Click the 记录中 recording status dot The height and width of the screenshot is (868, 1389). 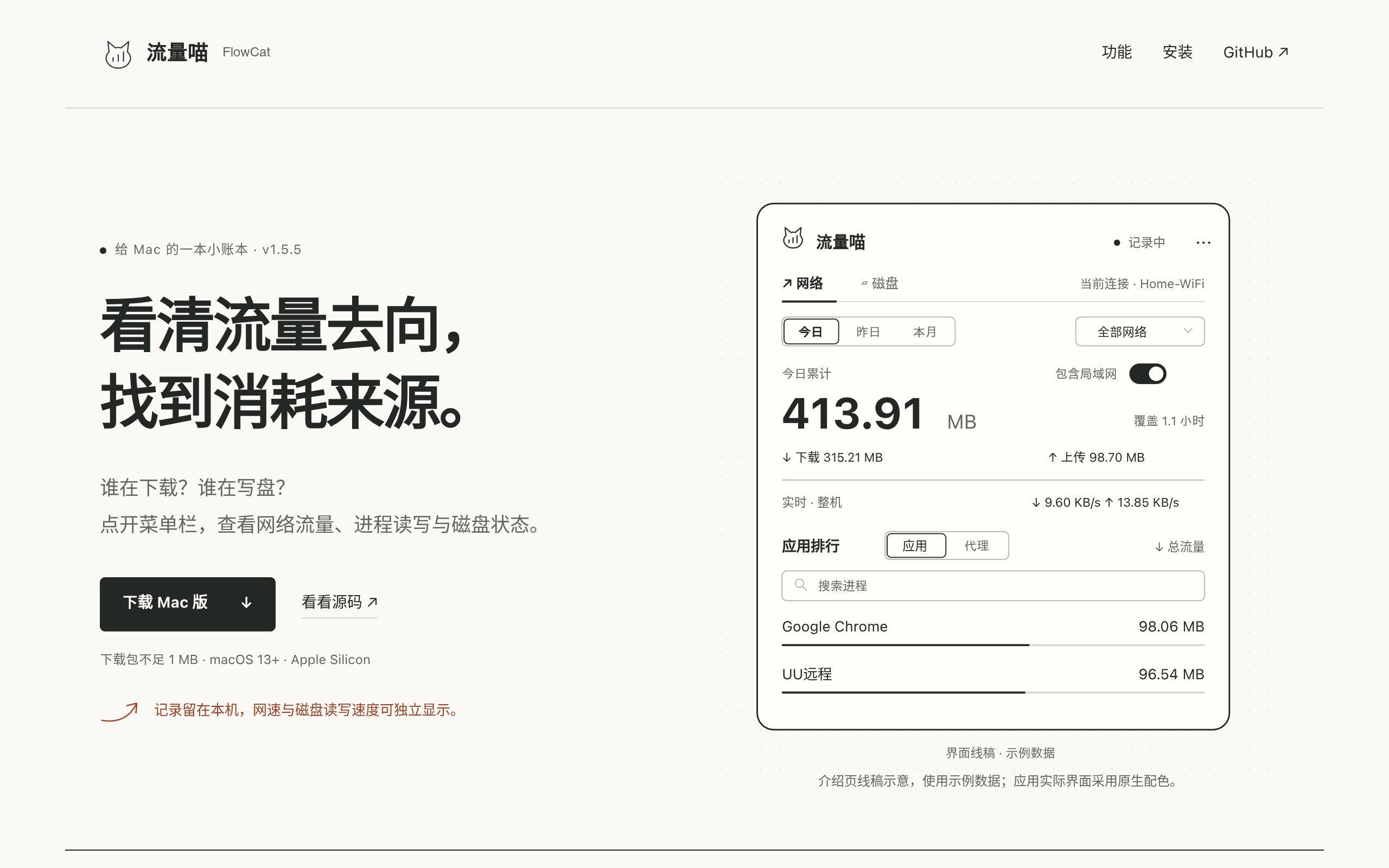[1117, 243]
